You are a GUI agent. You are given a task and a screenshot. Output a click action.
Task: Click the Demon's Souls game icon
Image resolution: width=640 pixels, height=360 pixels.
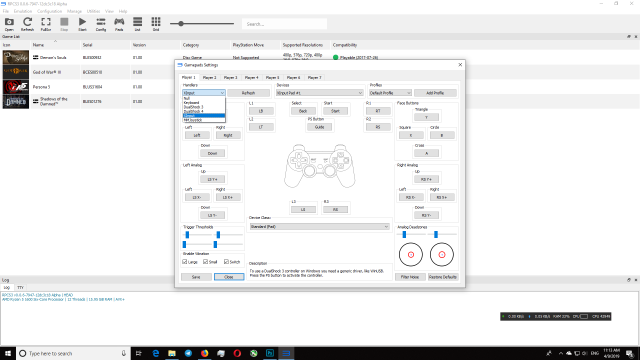pyautogui.click(x=16, y=58)
